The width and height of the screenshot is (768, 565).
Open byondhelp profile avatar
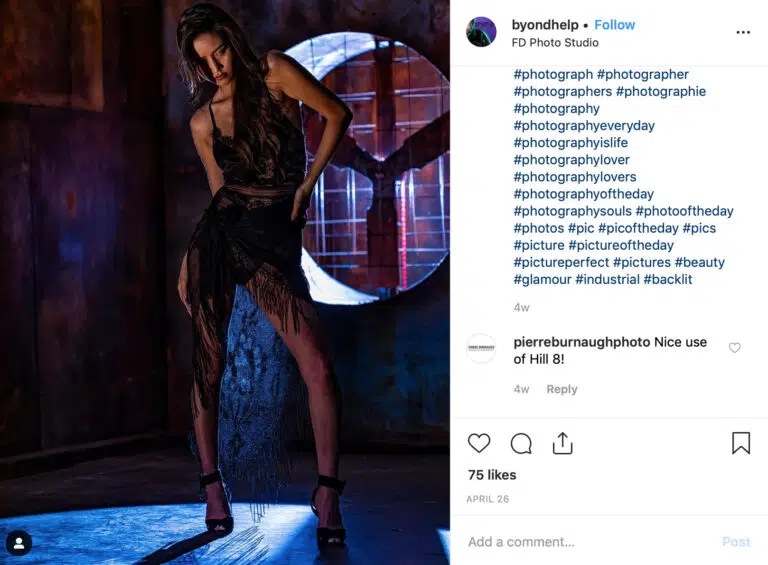tap(481, 32)
